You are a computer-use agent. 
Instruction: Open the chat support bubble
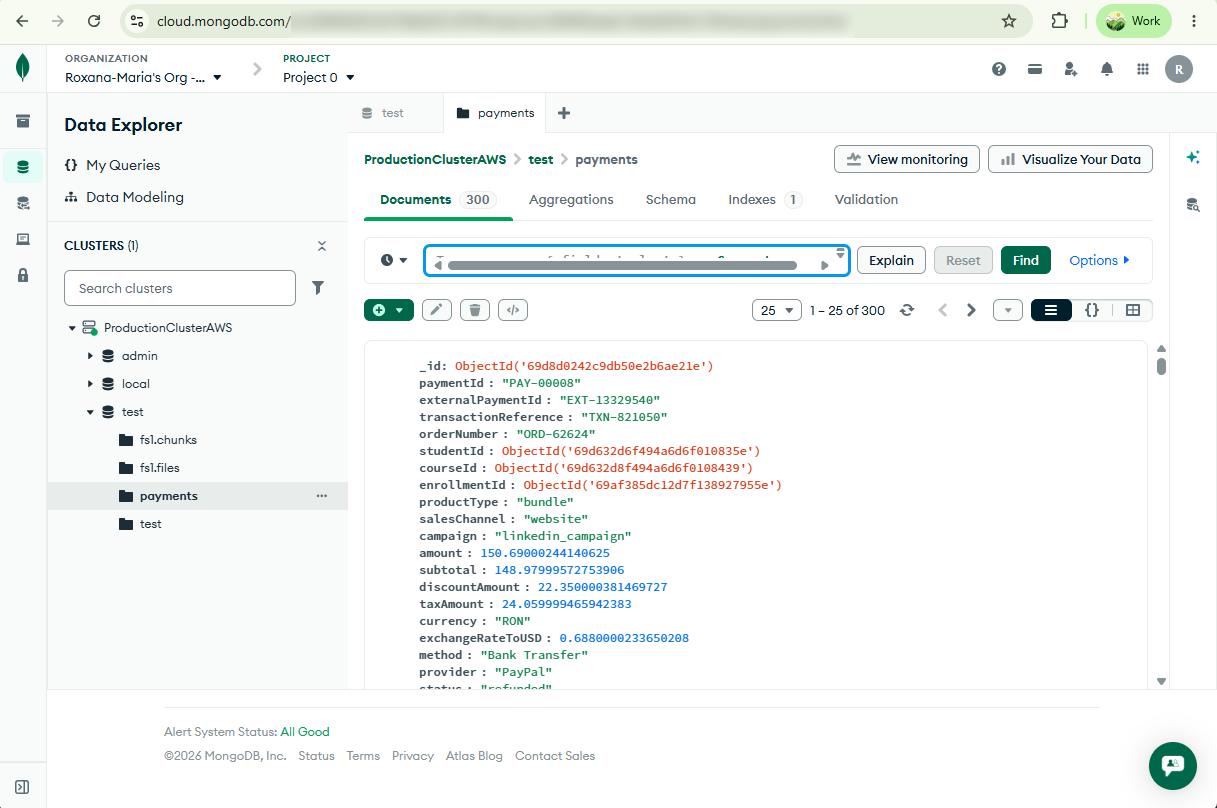[x=1173, y=765]
